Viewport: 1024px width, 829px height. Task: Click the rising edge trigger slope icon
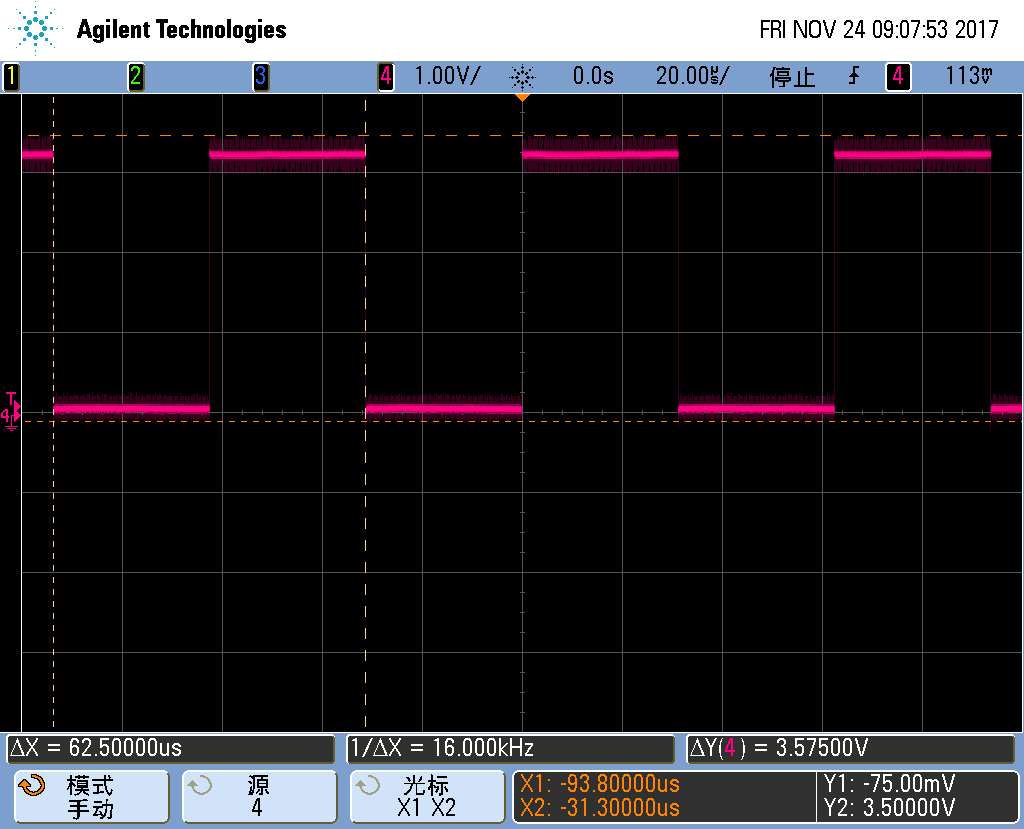pos(854,76)
